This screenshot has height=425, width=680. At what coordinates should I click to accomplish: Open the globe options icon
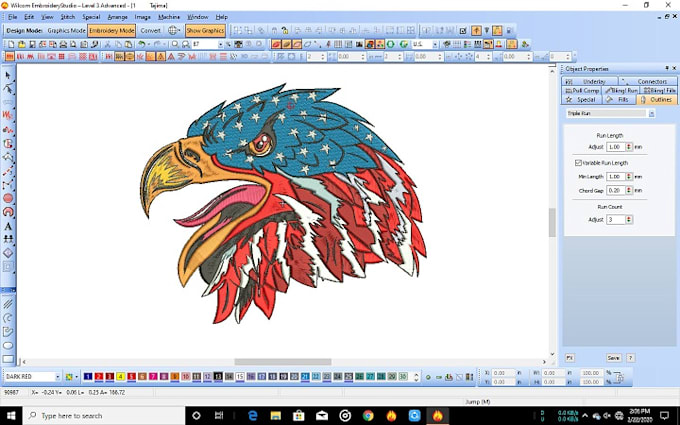coord(173,30)
